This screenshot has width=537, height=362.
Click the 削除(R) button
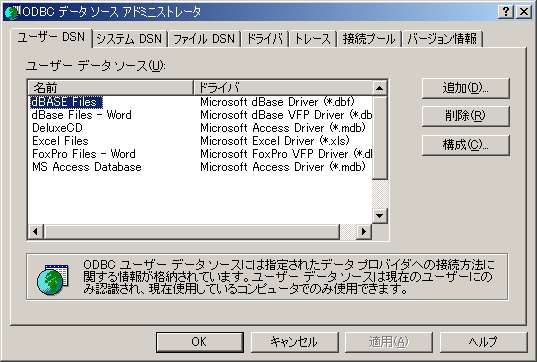466,116
